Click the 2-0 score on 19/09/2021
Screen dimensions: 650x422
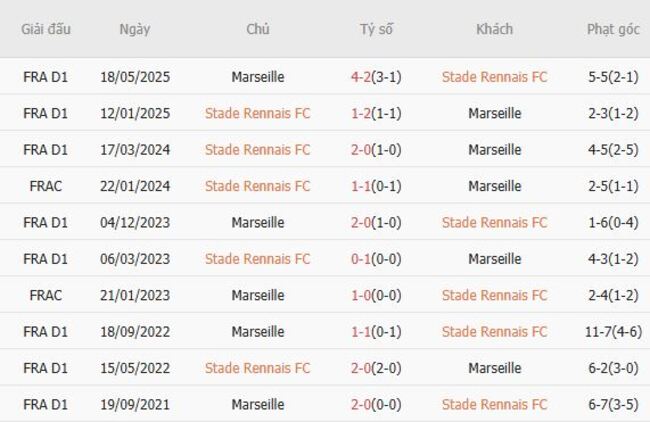point(364,404)
